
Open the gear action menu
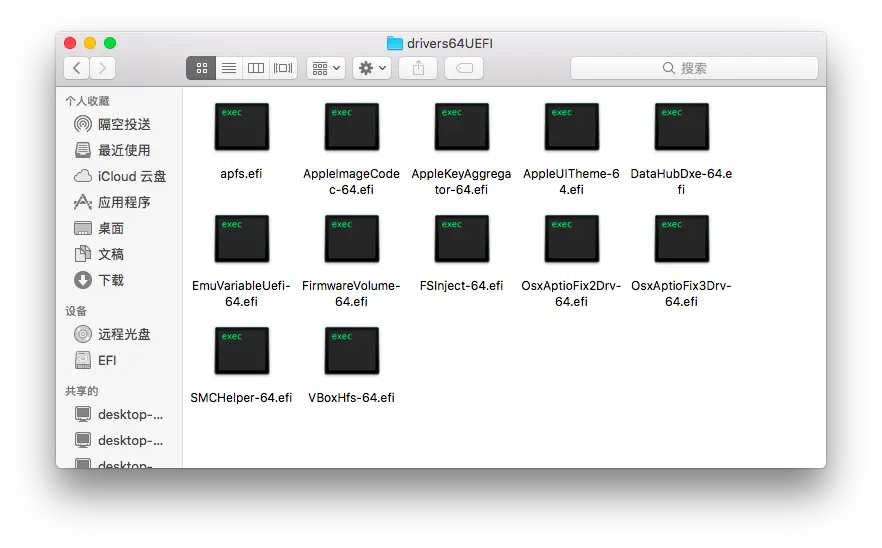pos(372,68)
